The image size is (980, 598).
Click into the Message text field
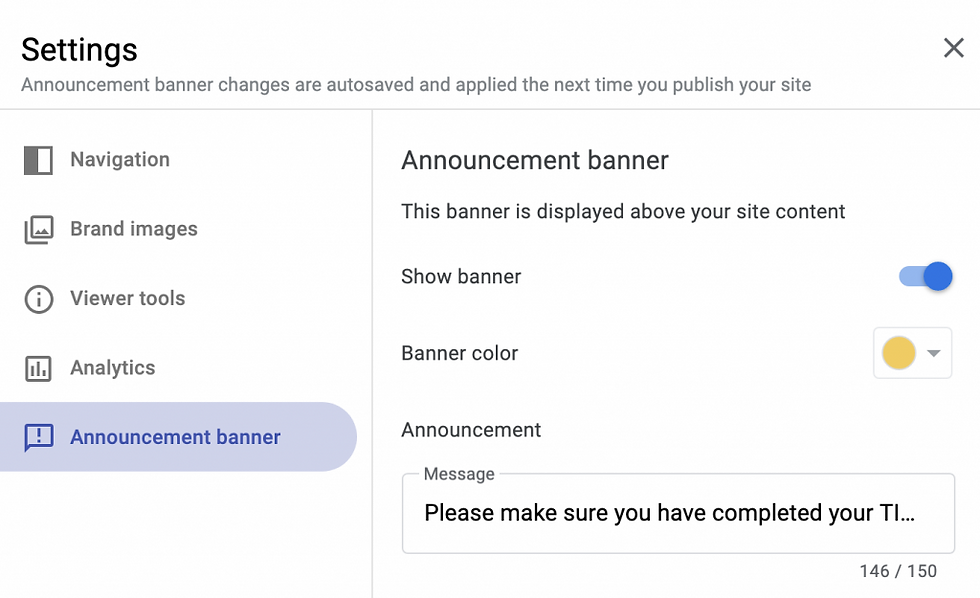tap(678, 513)
